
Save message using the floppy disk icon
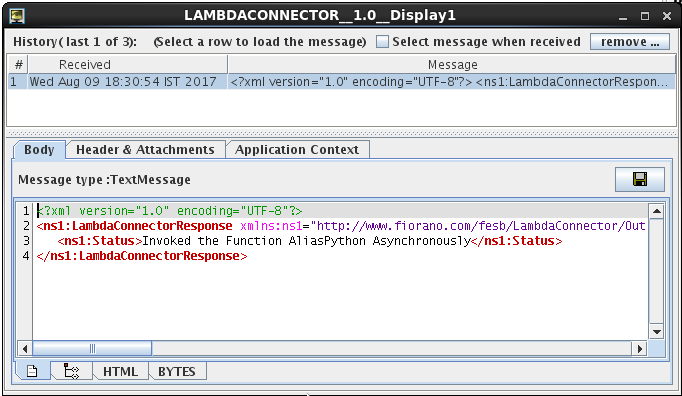[639, 179]
